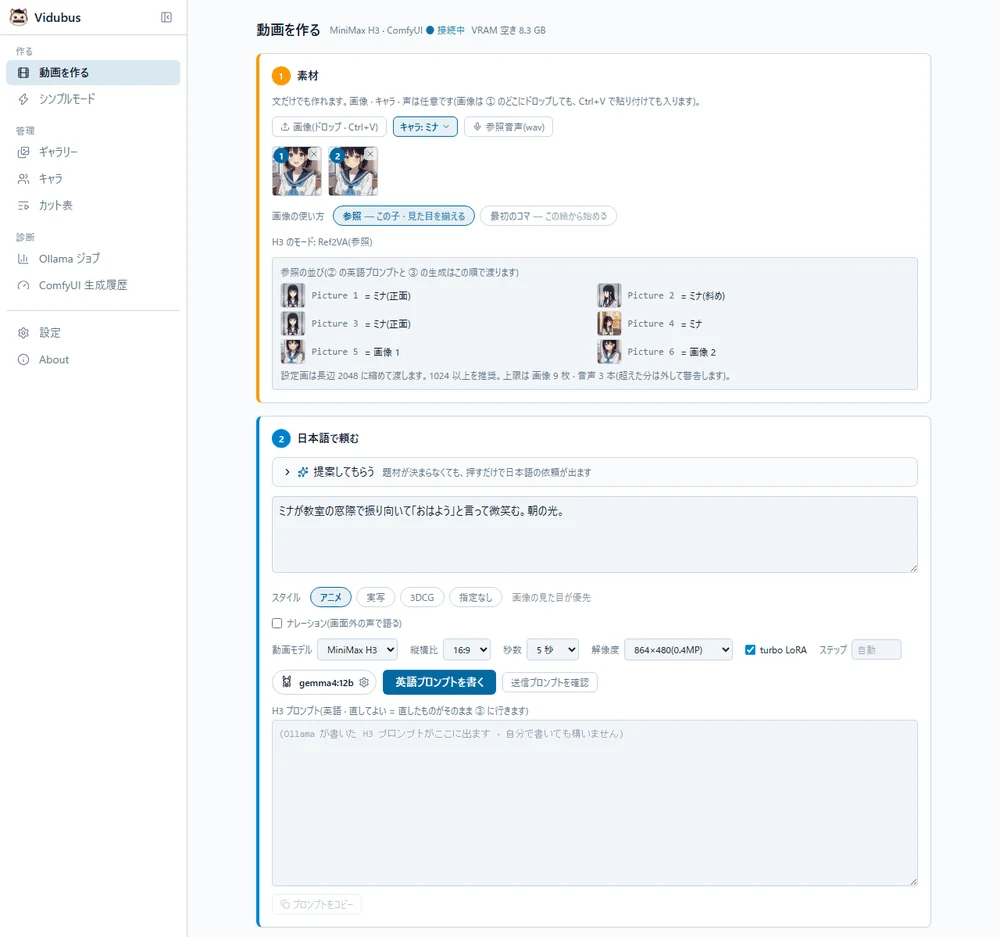Viewport: 1000px width, 937px height.
Task: Click the Picture 3 ミナ(正面) reference icon
Action: pos(293,323)
